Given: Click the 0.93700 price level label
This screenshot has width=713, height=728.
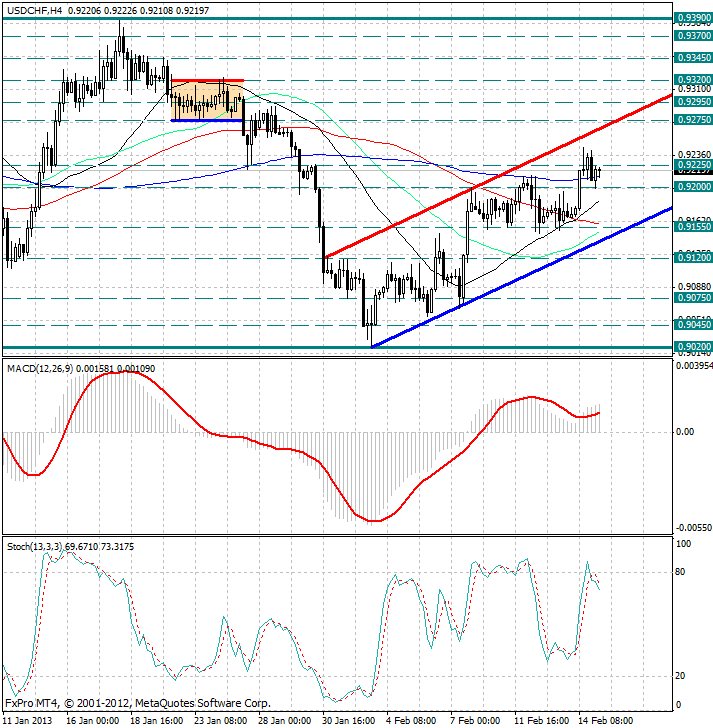Looking at the screenshot, I should pyautogui.click(x=693, y=36).
